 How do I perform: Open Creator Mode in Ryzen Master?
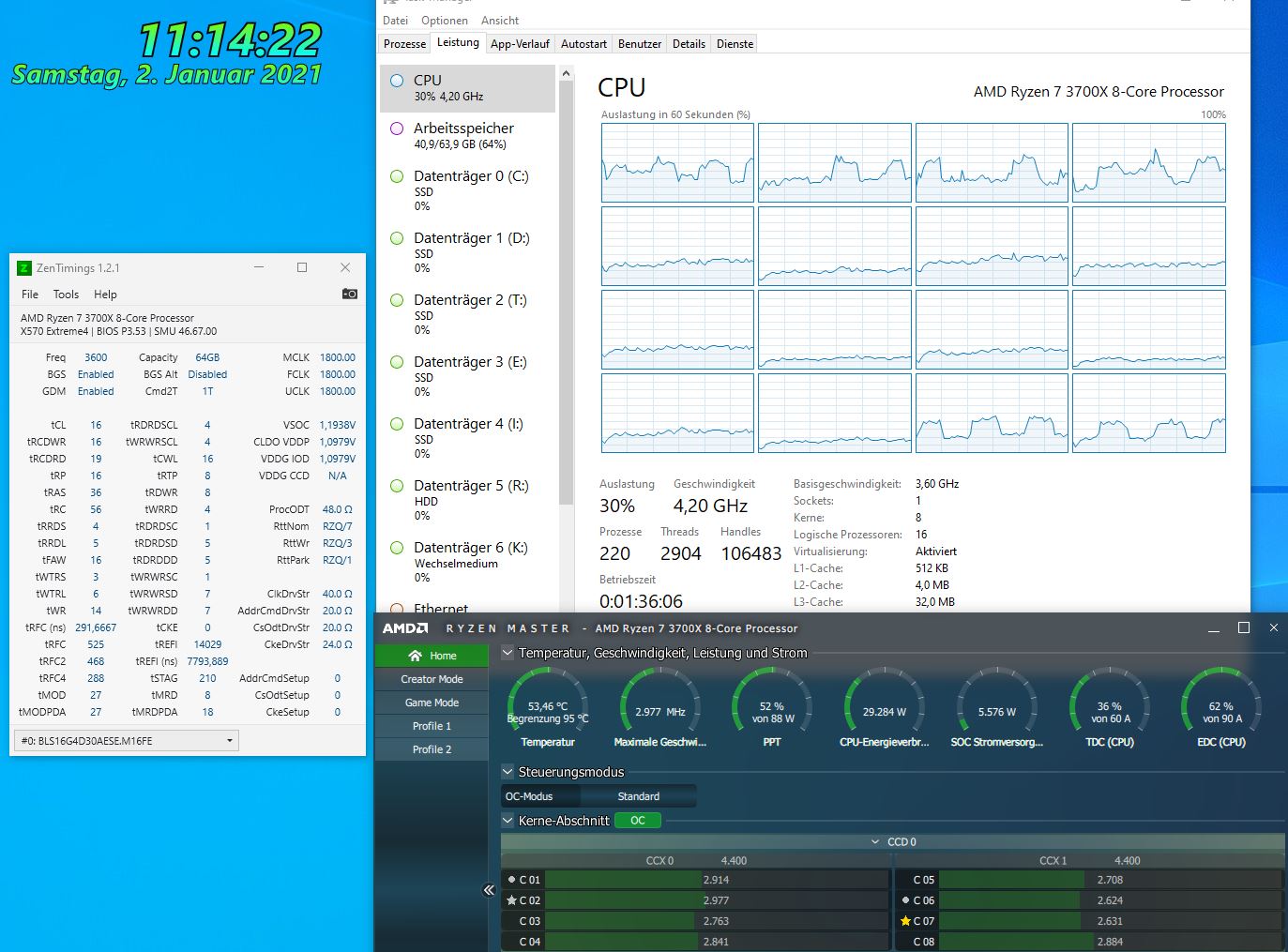(432, 679)
